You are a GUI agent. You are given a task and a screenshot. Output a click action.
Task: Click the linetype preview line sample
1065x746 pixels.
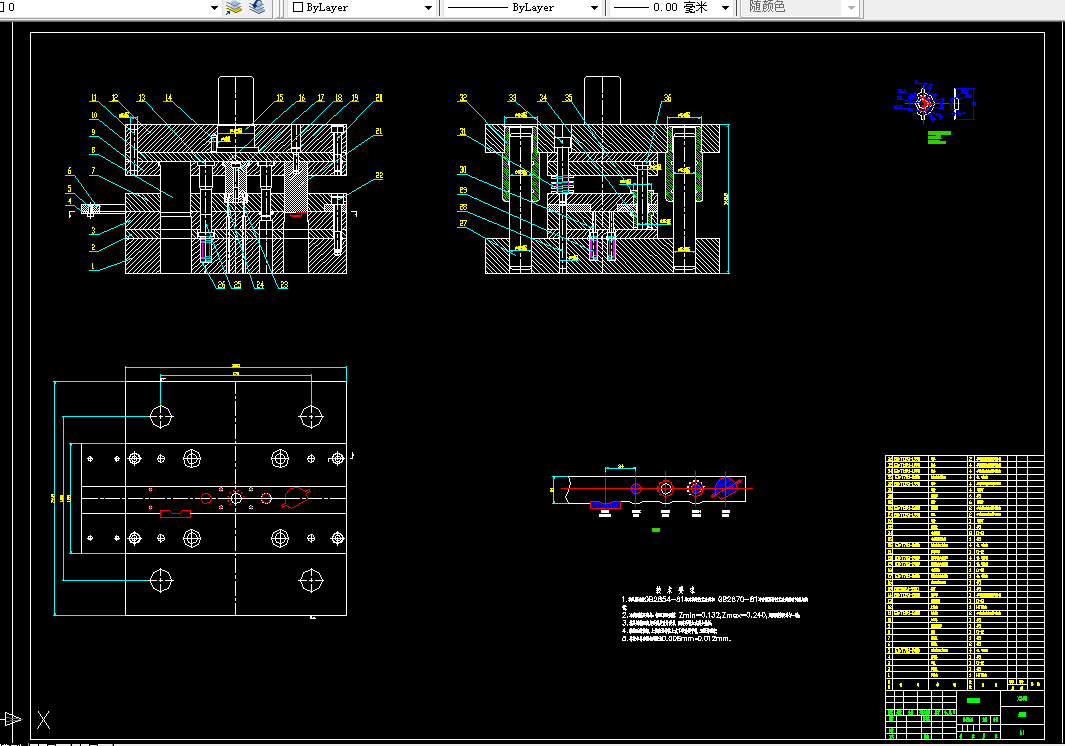(x=477, y=8)
